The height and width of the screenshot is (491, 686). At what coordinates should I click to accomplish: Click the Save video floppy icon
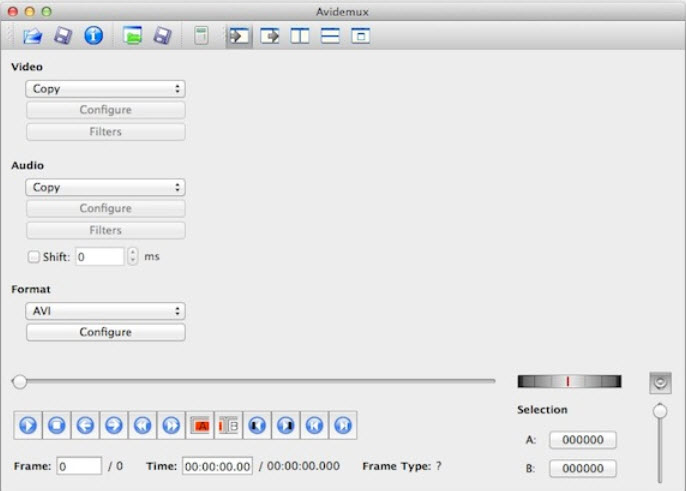(x=63, y=35)
